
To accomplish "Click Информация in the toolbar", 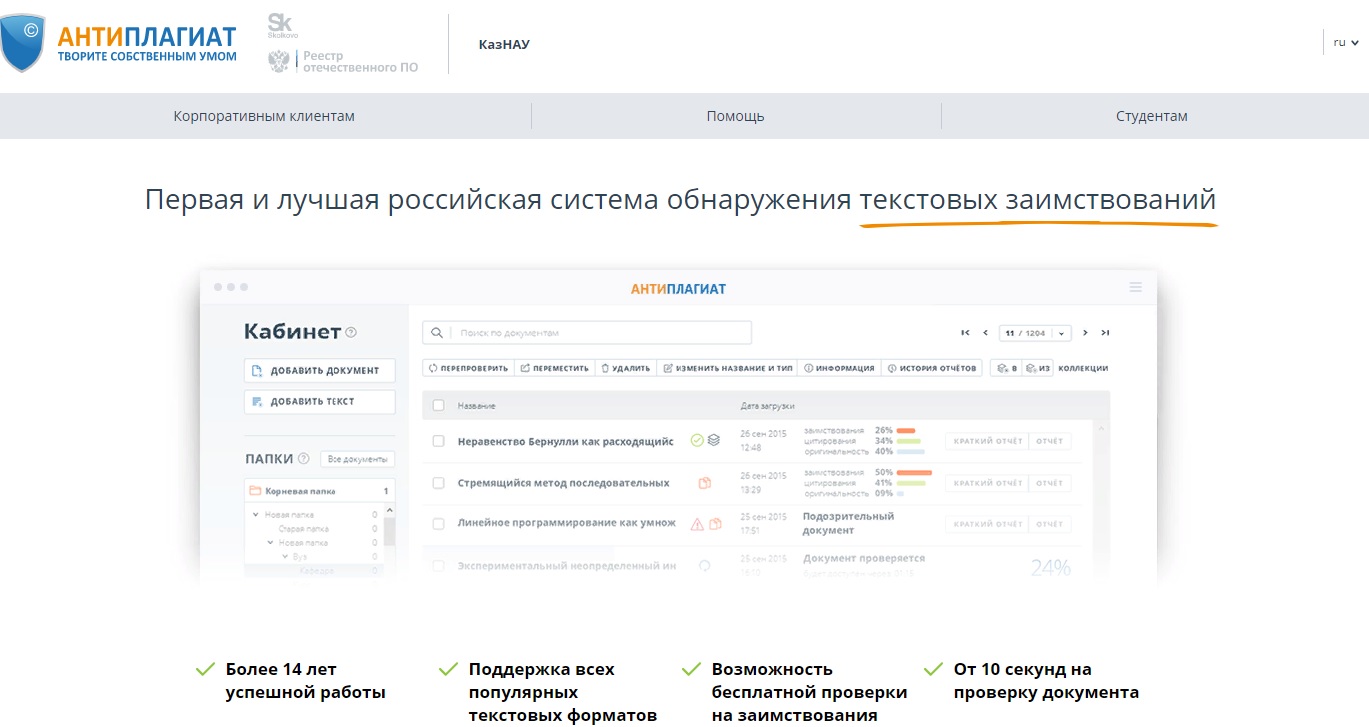I will [839, 368].
